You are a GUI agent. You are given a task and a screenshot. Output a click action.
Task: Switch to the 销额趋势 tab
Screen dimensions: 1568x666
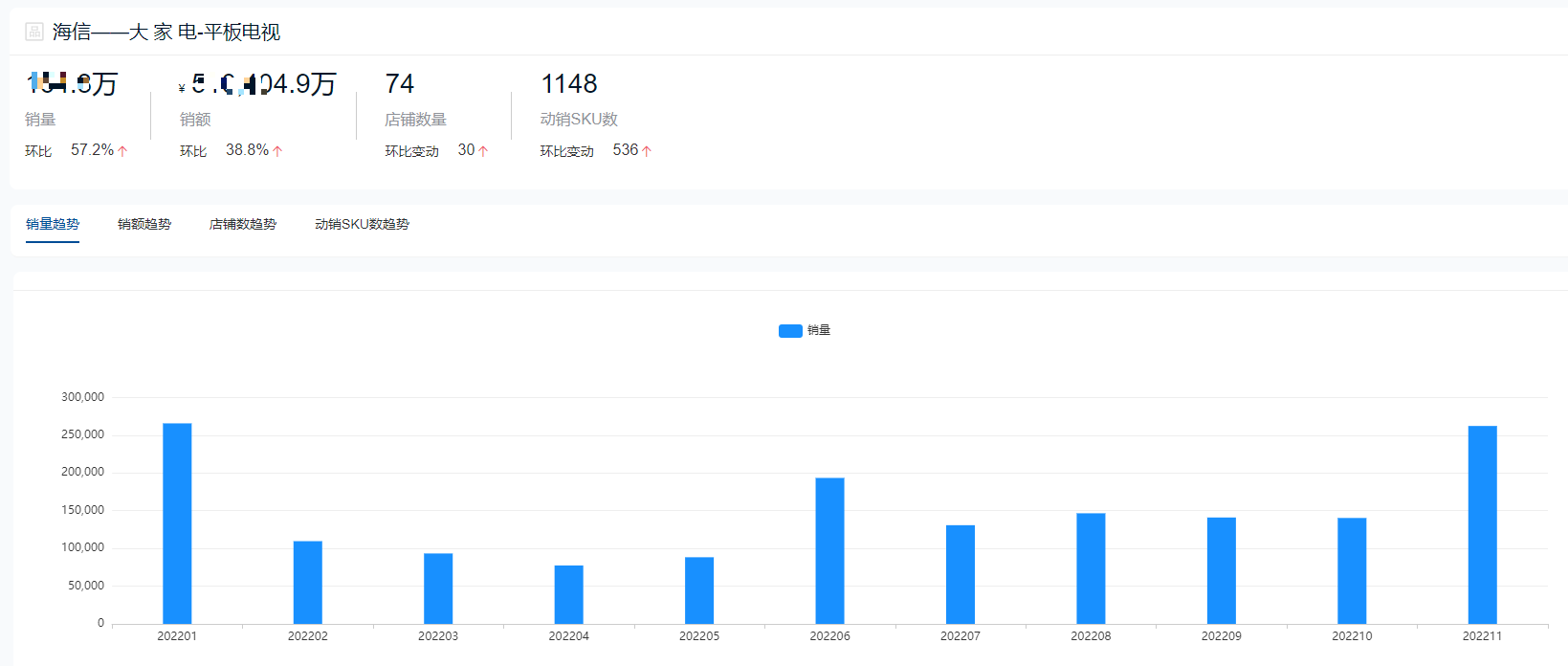click(x=144, y=224)
